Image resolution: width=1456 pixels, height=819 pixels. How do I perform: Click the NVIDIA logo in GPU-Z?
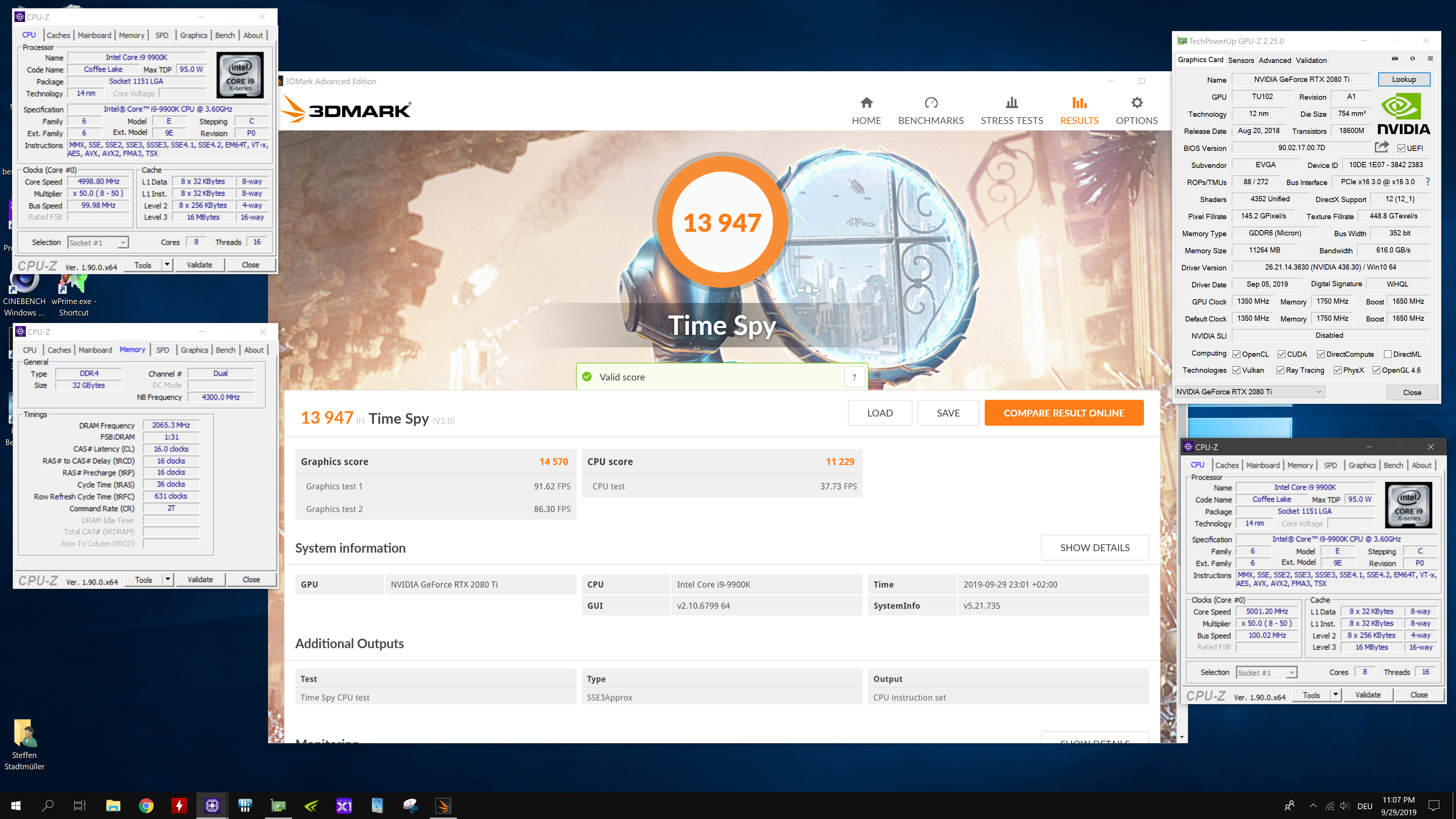1403,114
